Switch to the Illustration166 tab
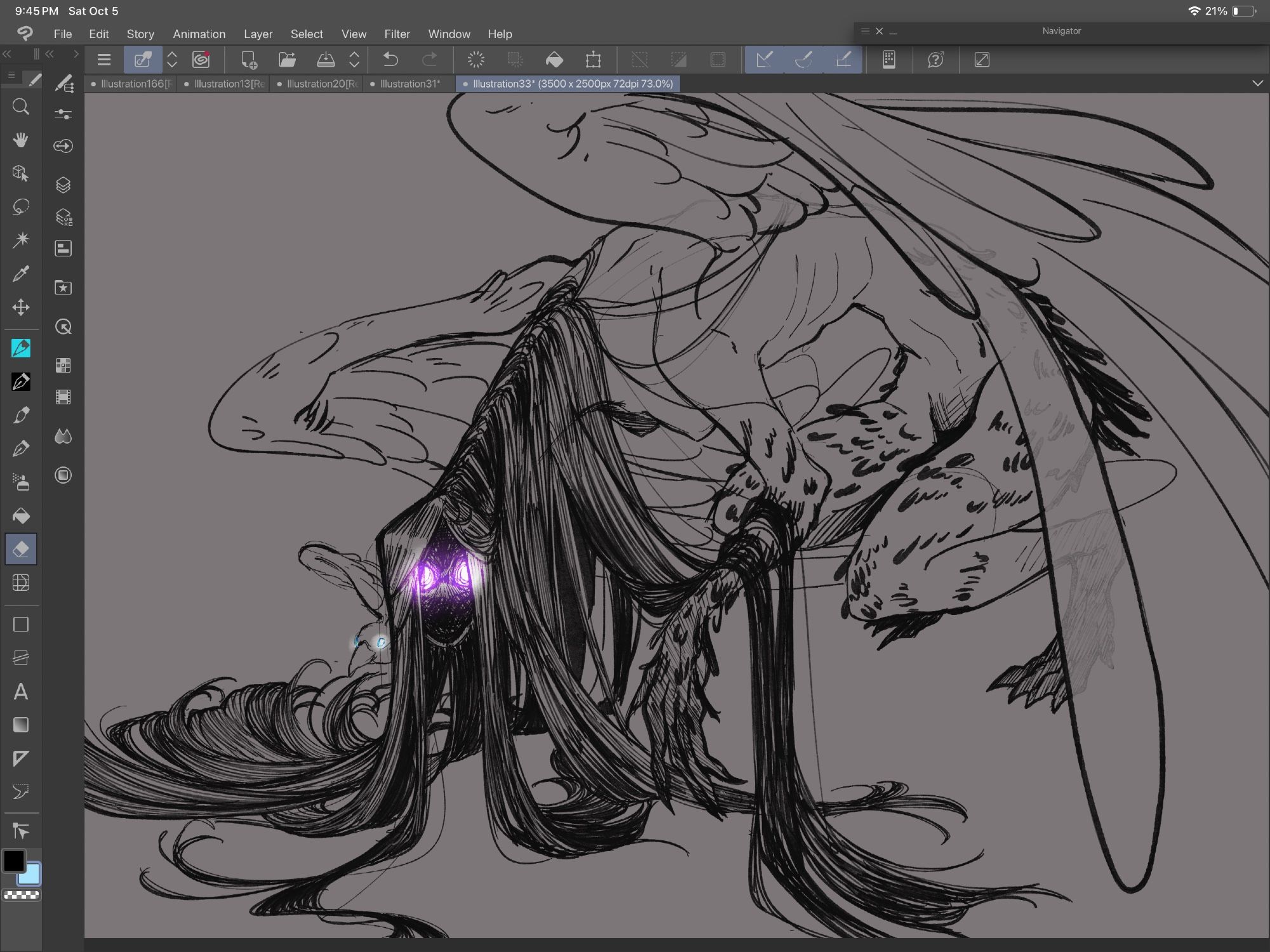1270x952 pixels. 131,84
